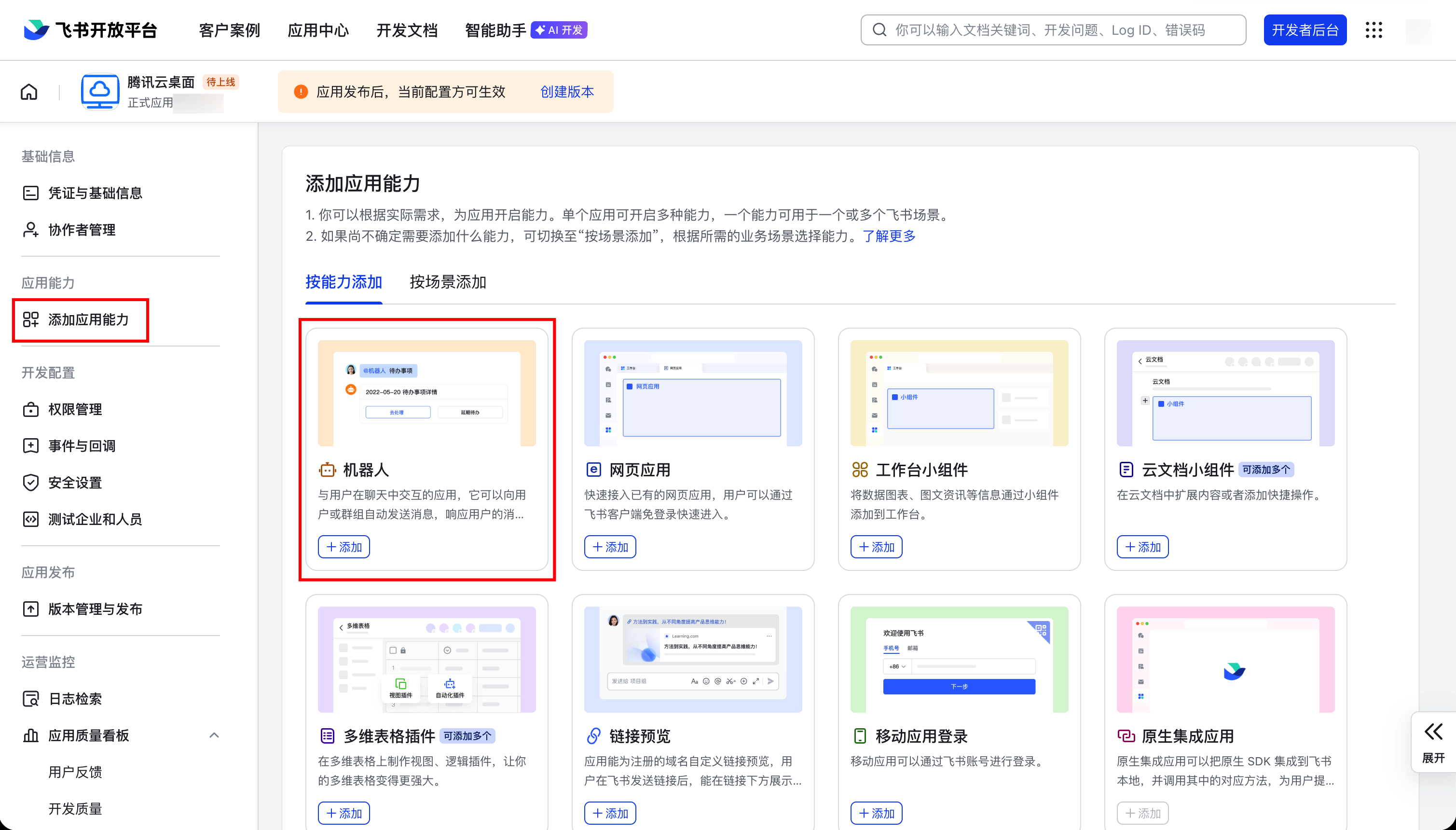Open 凭证与基础信息 in sidebar
Viewport: 1456px width, 830px height.
point(95,193)
